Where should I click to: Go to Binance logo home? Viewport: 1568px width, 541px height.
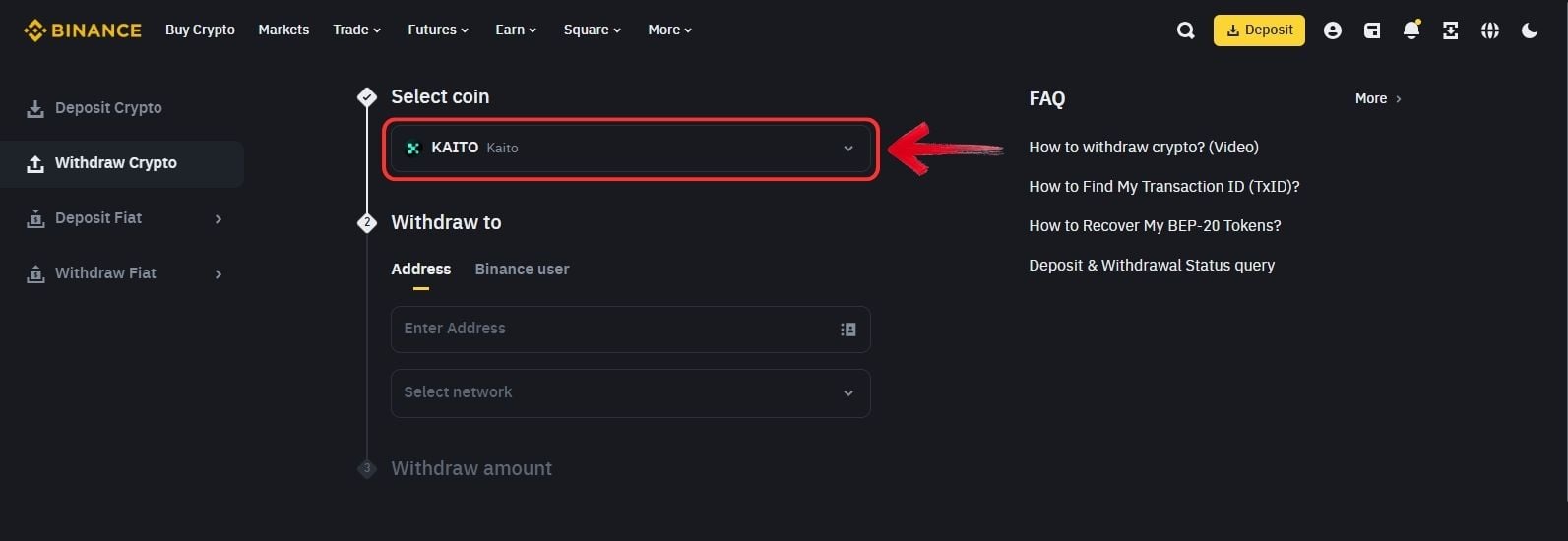tap(83, 30)
